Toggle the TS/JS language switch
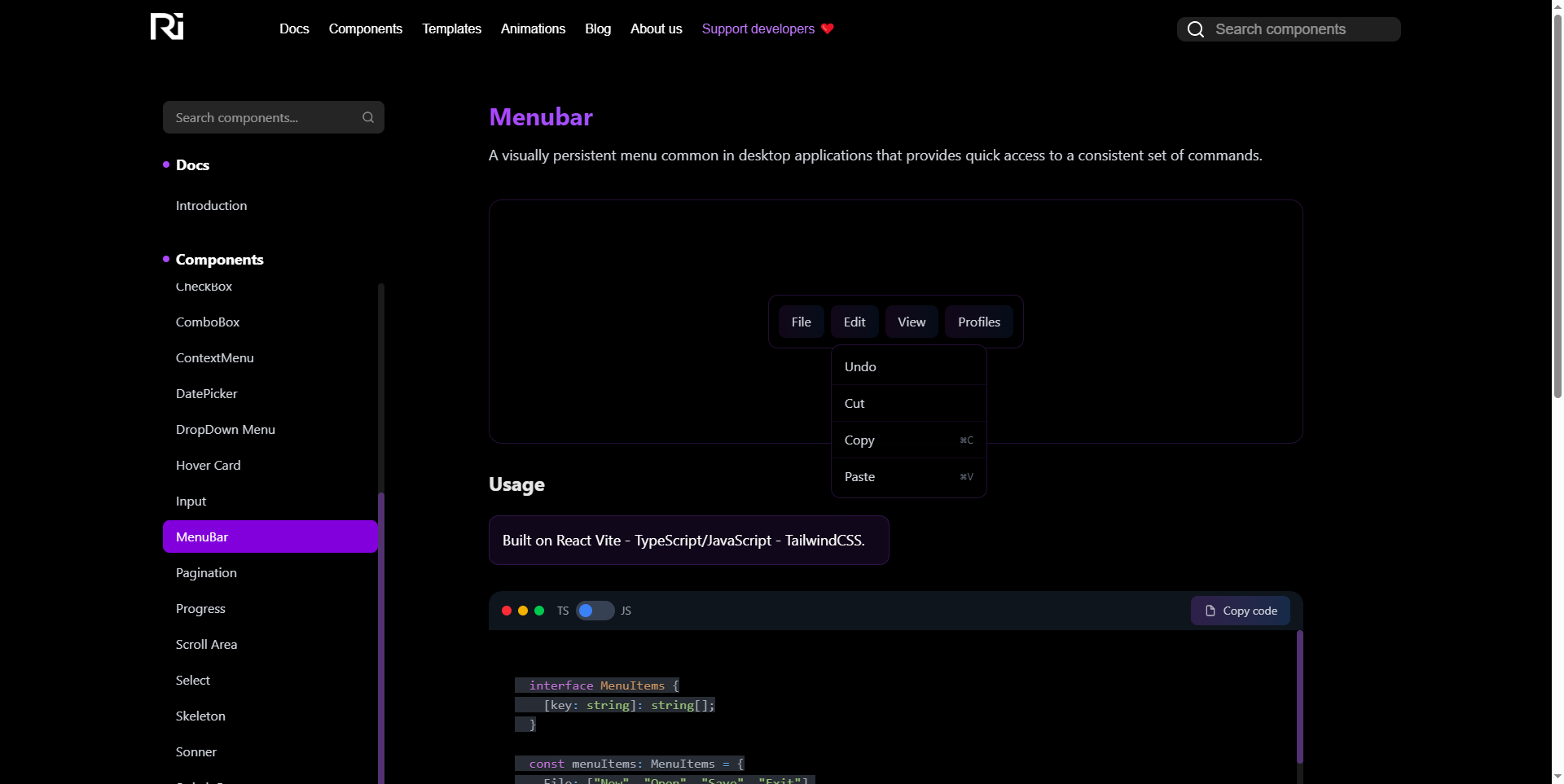The image size is (1564, 784). click(x=595, y=611)
